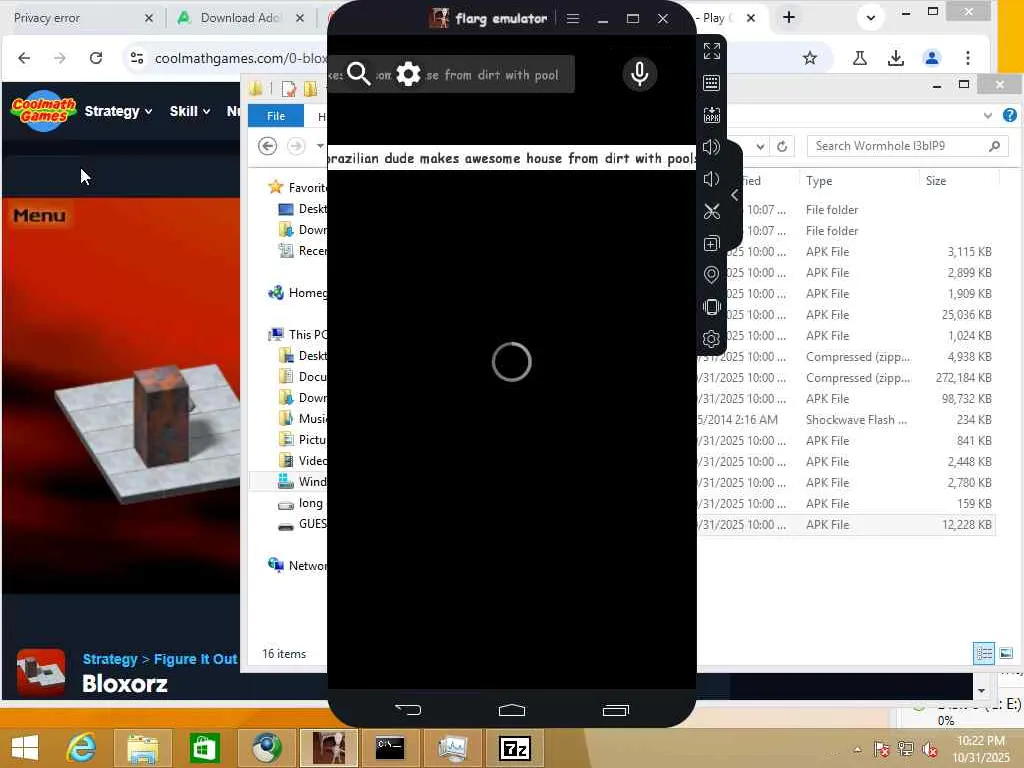The height and width of the screenshot is (768, 1024).
Task: Select the Shockwave Flash file row
Action: click(x=846, y=420)
